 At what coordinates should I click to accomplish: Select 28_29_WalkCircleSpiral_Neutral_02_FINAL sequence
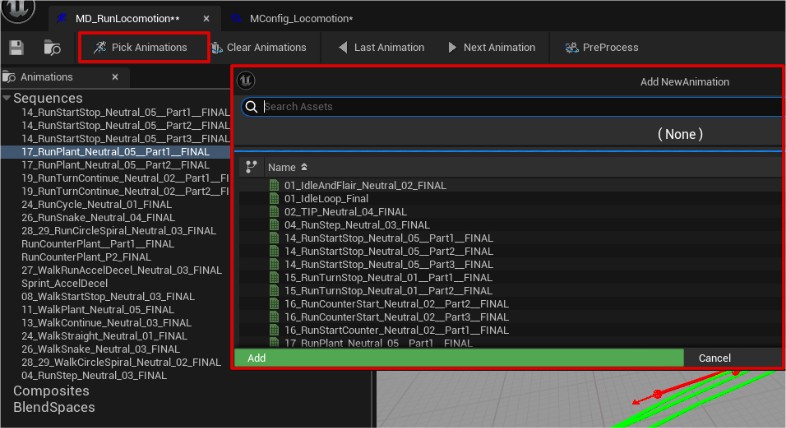pos(121,362)
